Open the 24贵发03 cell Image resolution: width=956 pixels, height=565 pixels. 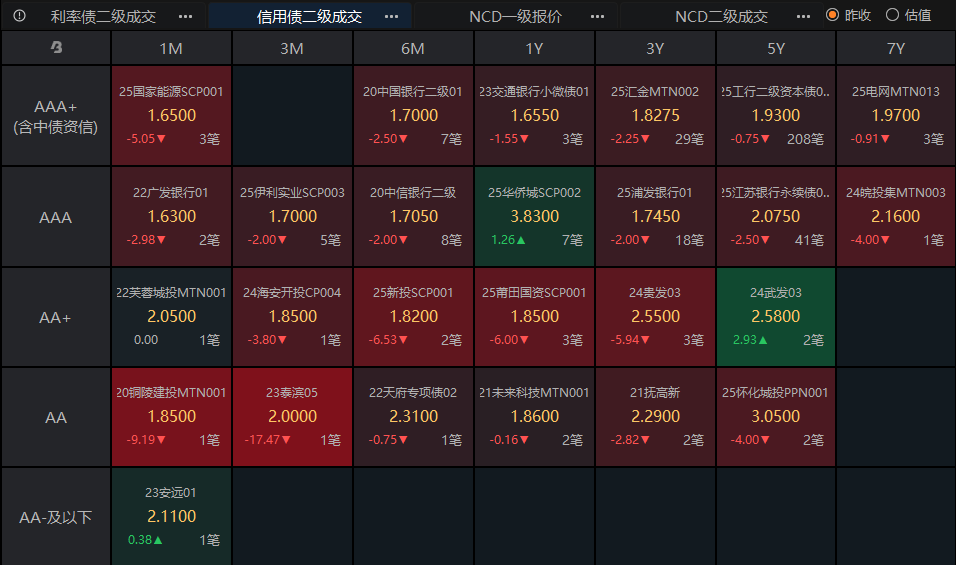pos(655,317)
